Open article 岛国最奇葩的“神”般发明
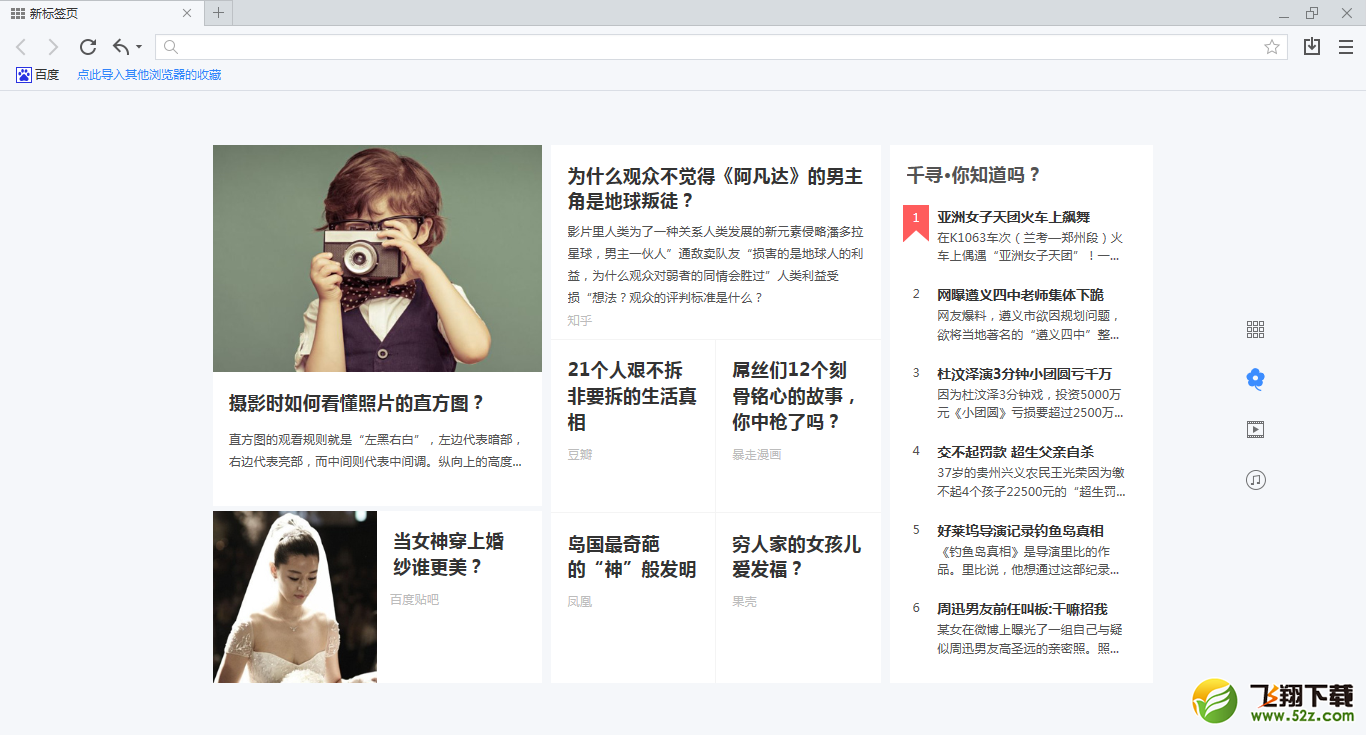This screenshot has height=735, width=1366. [632, 557]
